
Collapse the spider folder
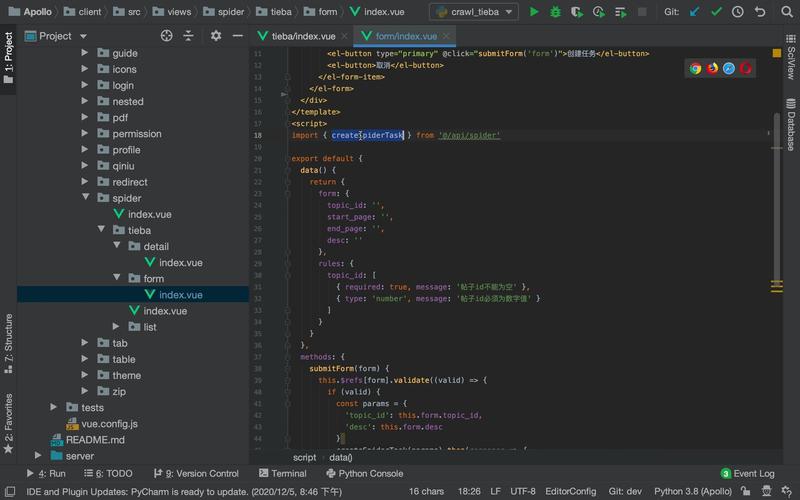click(86, 197)
